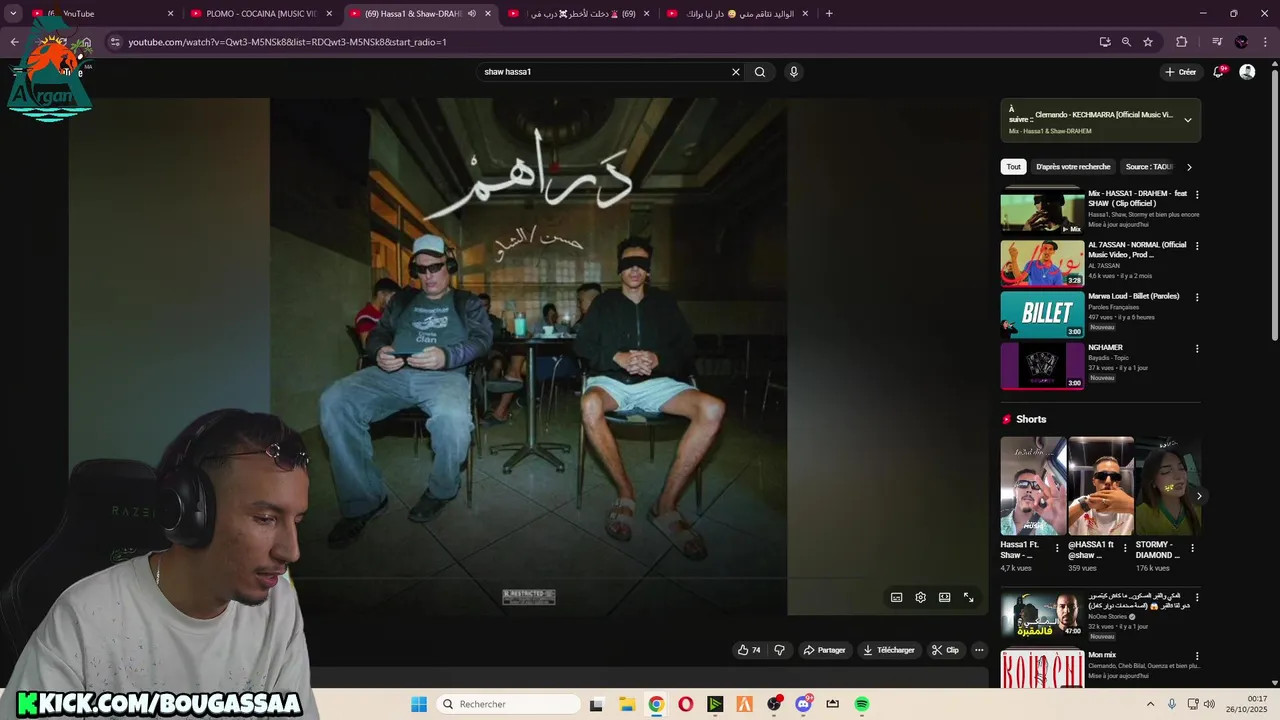Viewport: 1280px width, 720px height.
Task: Open the BILLET video thumbnail
Action: point(1043,315)
